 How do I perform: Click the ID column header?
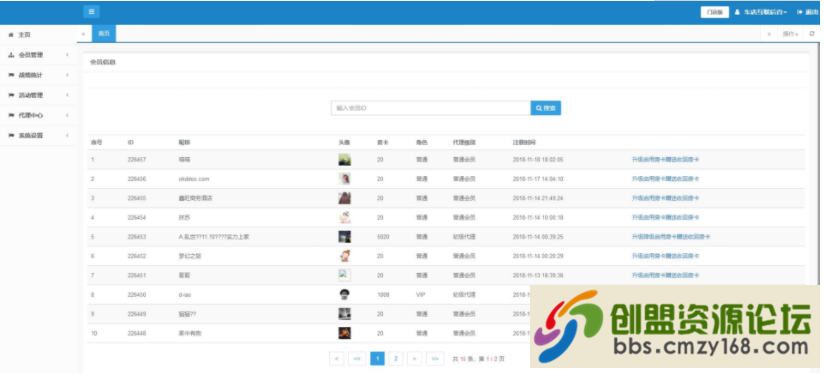point(130,142)
